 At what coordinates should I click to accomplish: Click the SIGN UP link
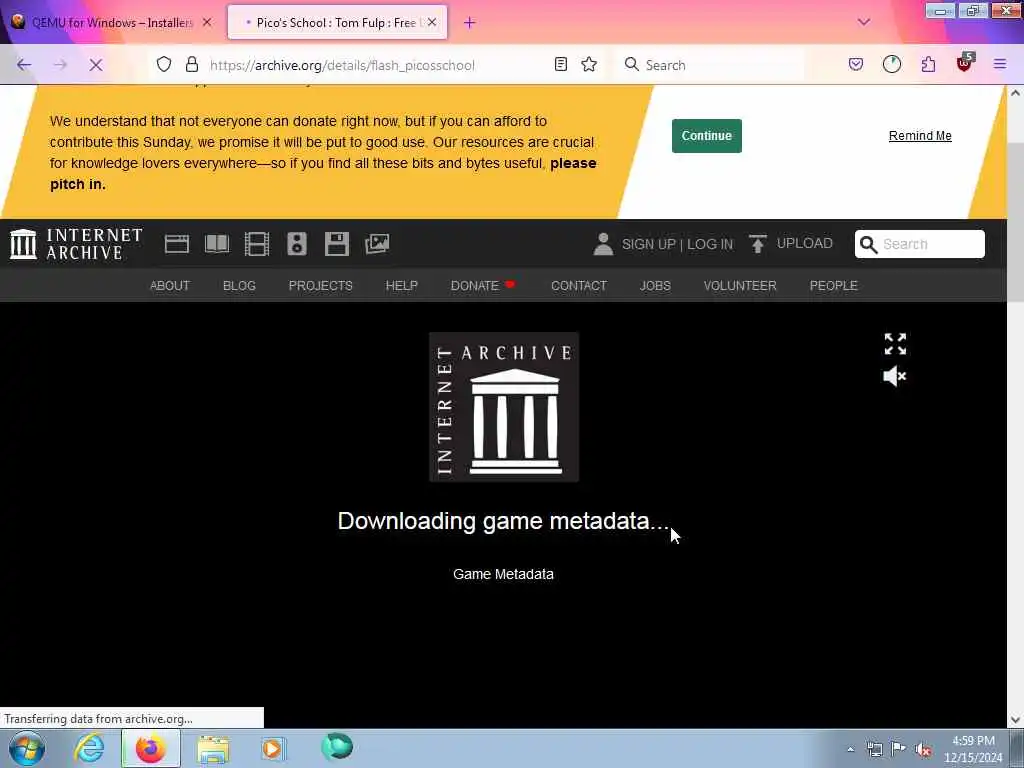coord(648,244)
